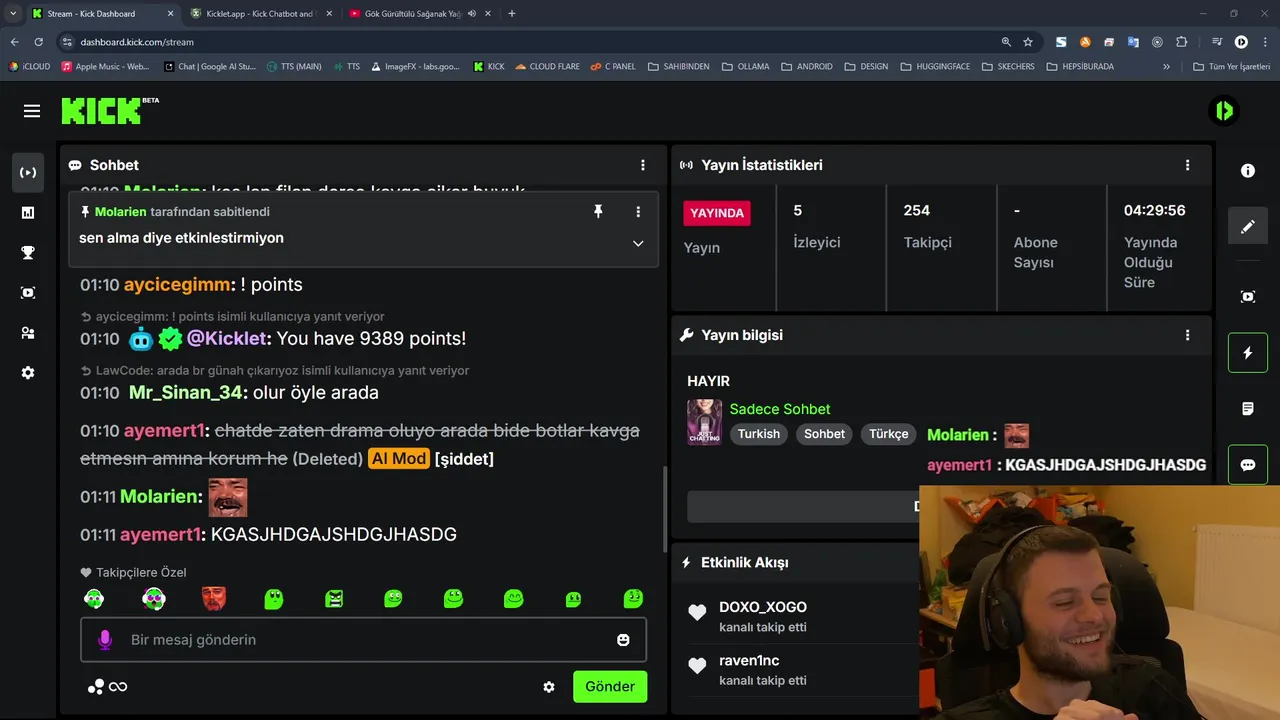Image resolution: width=1280 pixels, height=720 pixels.
Task: Click the chat scrollbar thumb
Action: pos(664,510)
